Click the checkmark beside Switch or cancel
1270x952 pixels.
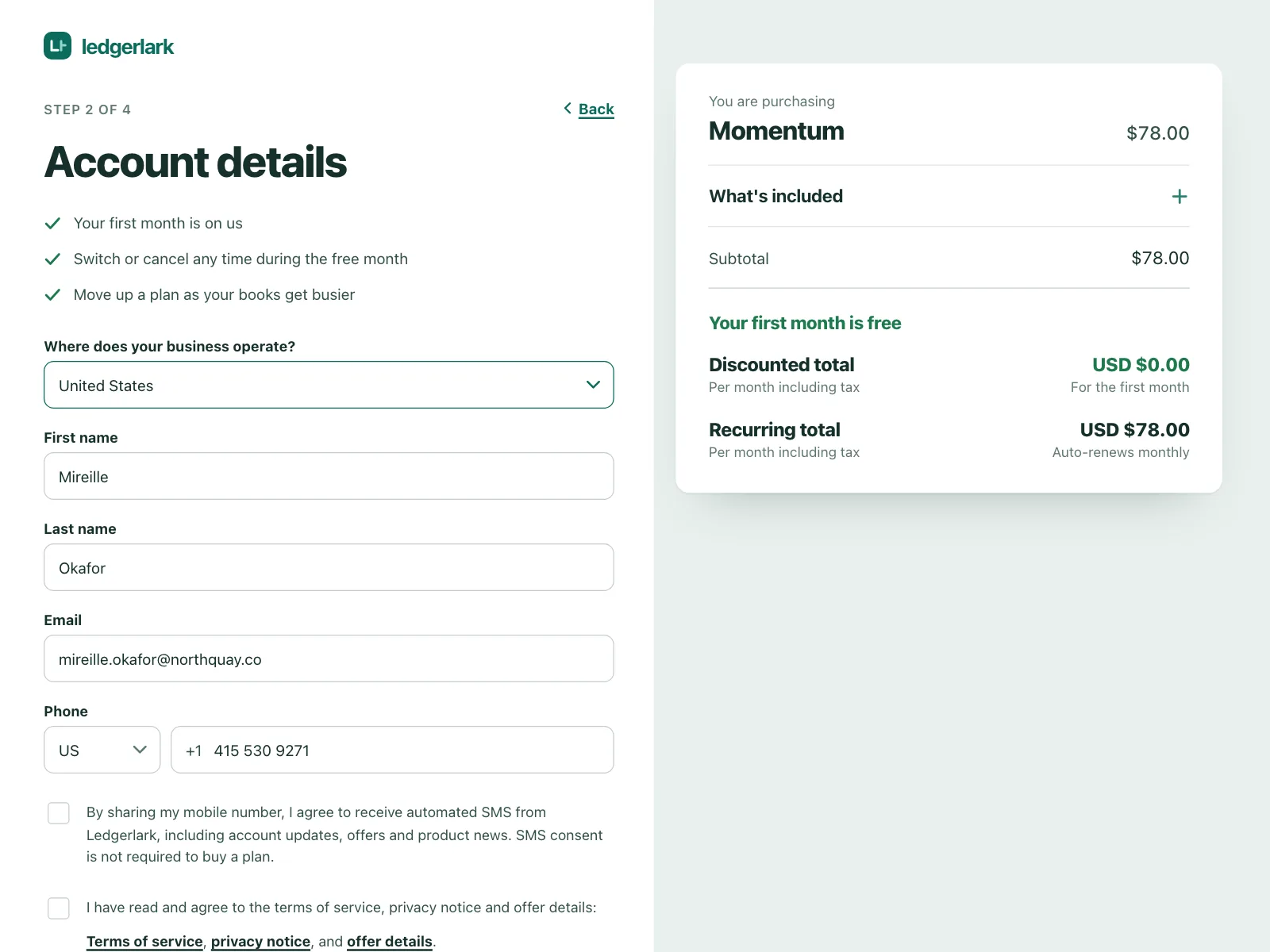click(x=52, y=259)
